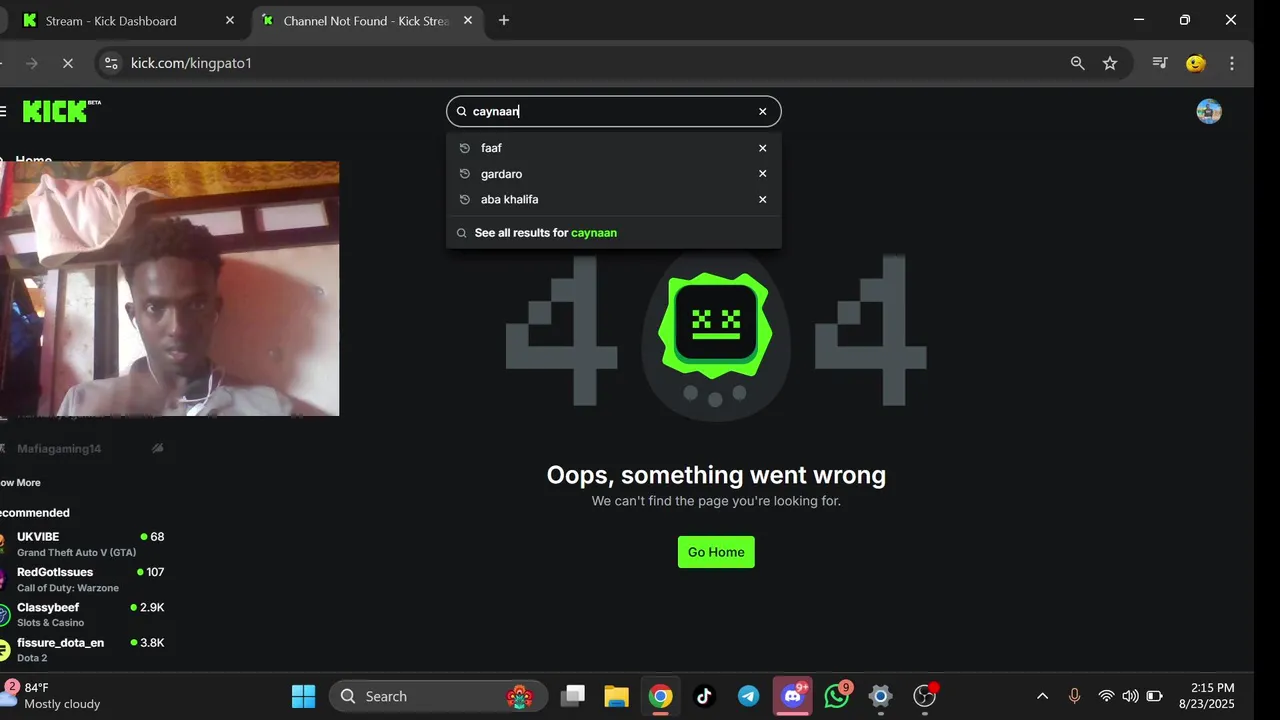Click the Kick logo in header
The image size is (1280, 720).
pyautogui.click(x=61, y=110)
